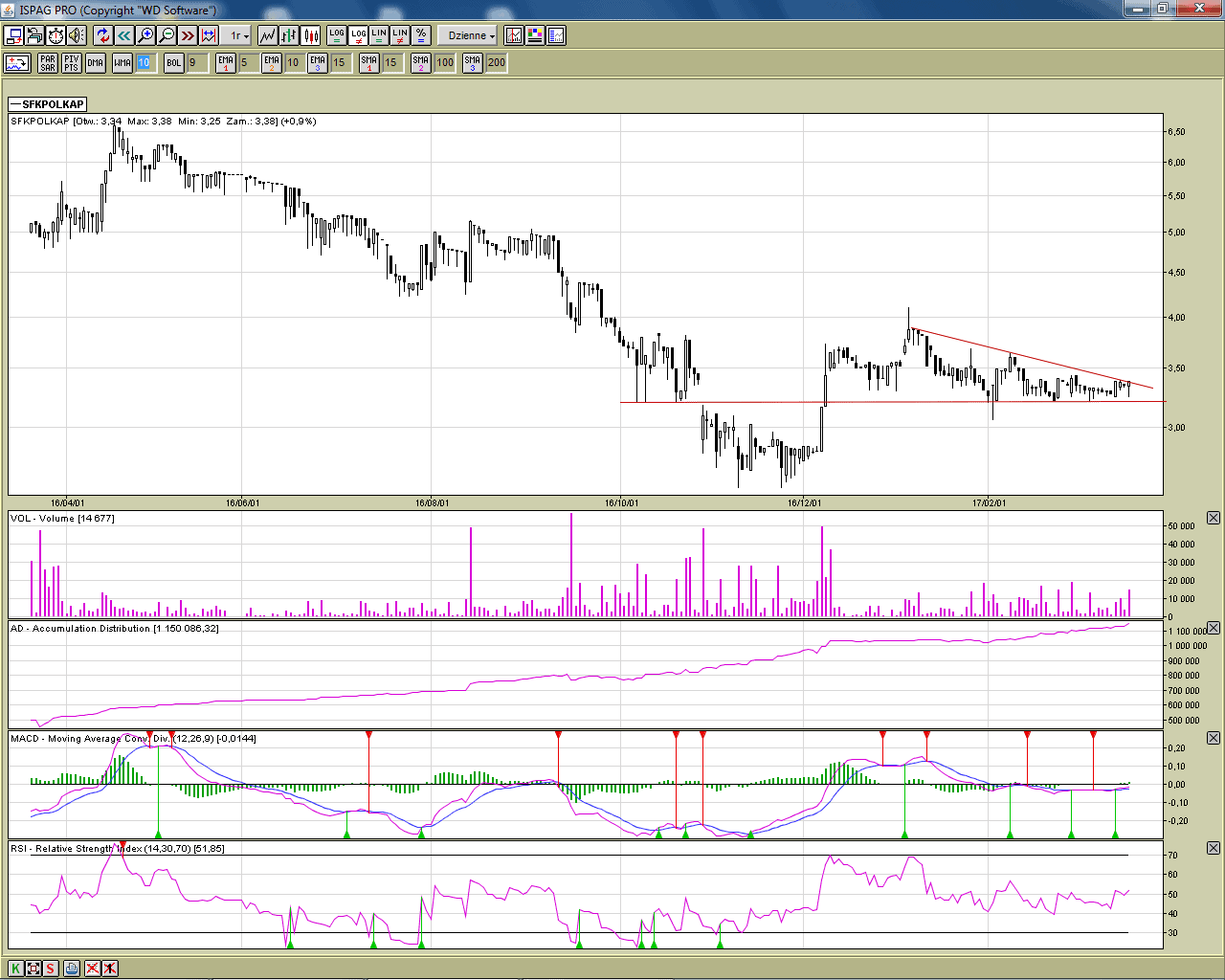Enable the SMA 3 moving average
This screenshot has height=980, width=1225.
tap(472, 63)
